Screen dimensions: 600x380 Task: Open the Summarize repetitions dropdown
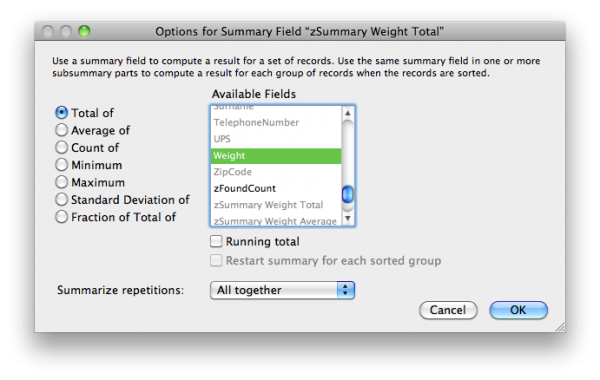pyautogui.click(x=282, y=290)
